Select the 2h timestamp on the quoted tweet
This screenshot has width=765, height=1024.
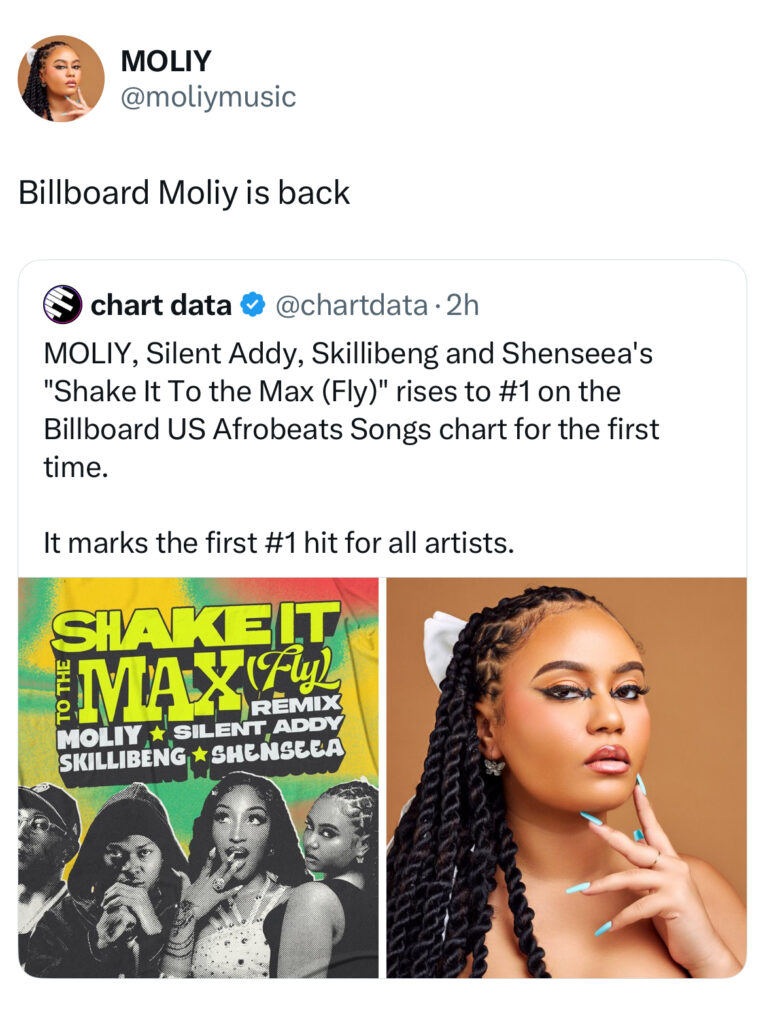(x=463, y=305)
